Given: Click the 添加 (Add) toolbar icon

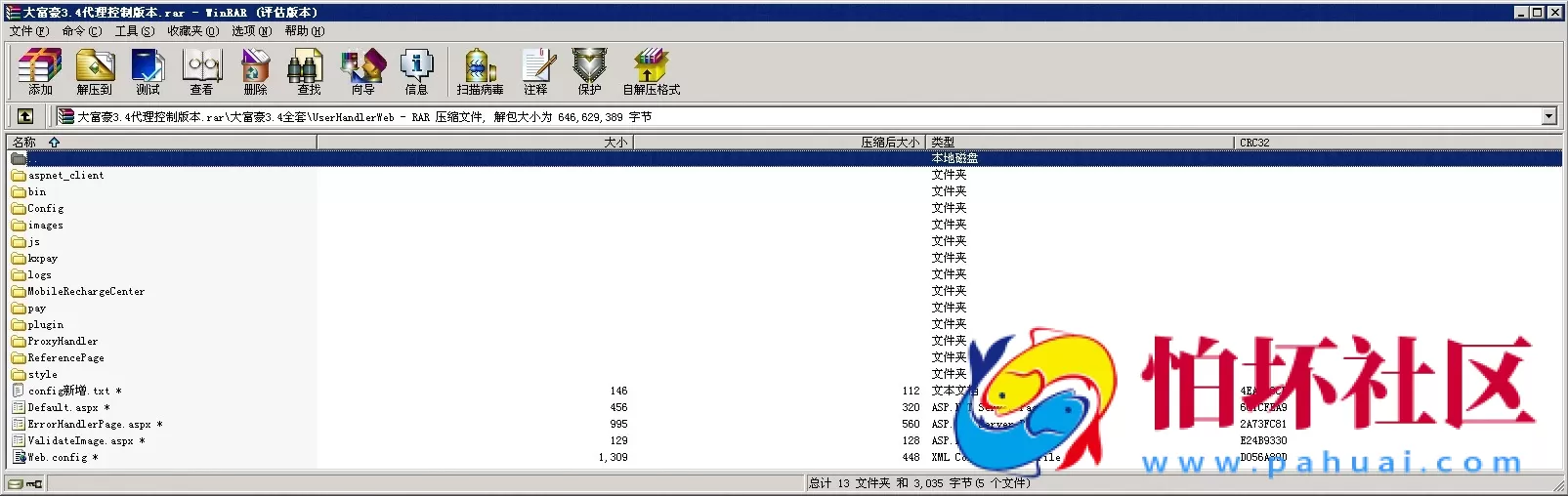Looking at the screenshot, I should (x=40, y=71).
